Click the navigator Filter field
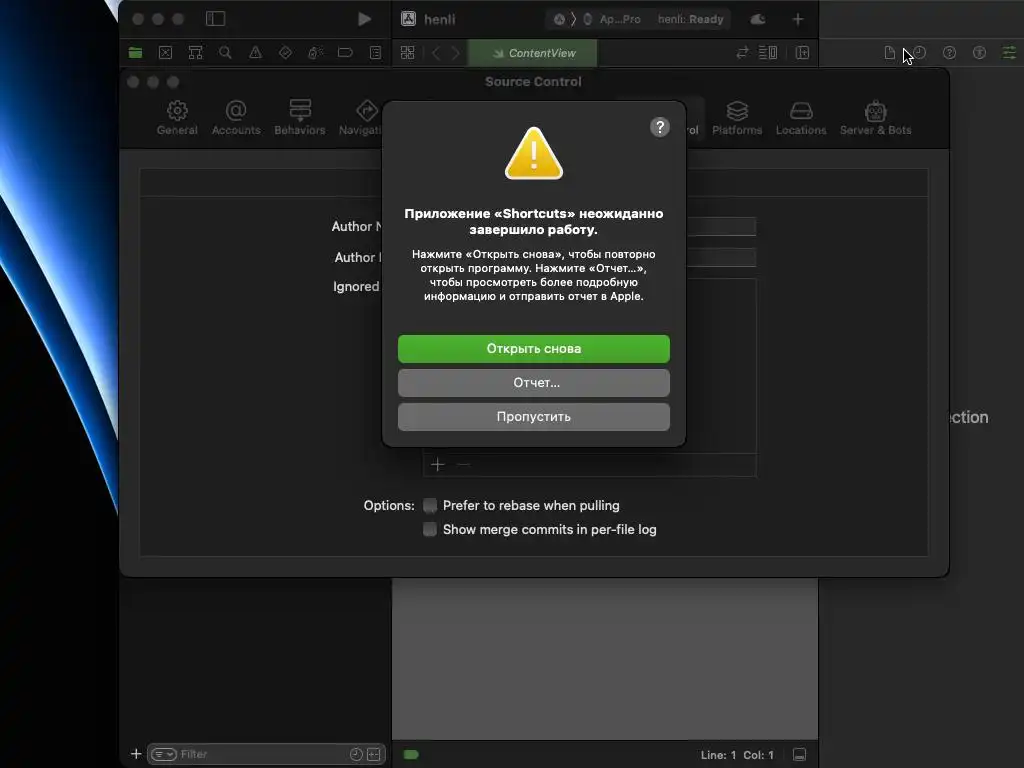1024x768 pixels. point(266,754)
